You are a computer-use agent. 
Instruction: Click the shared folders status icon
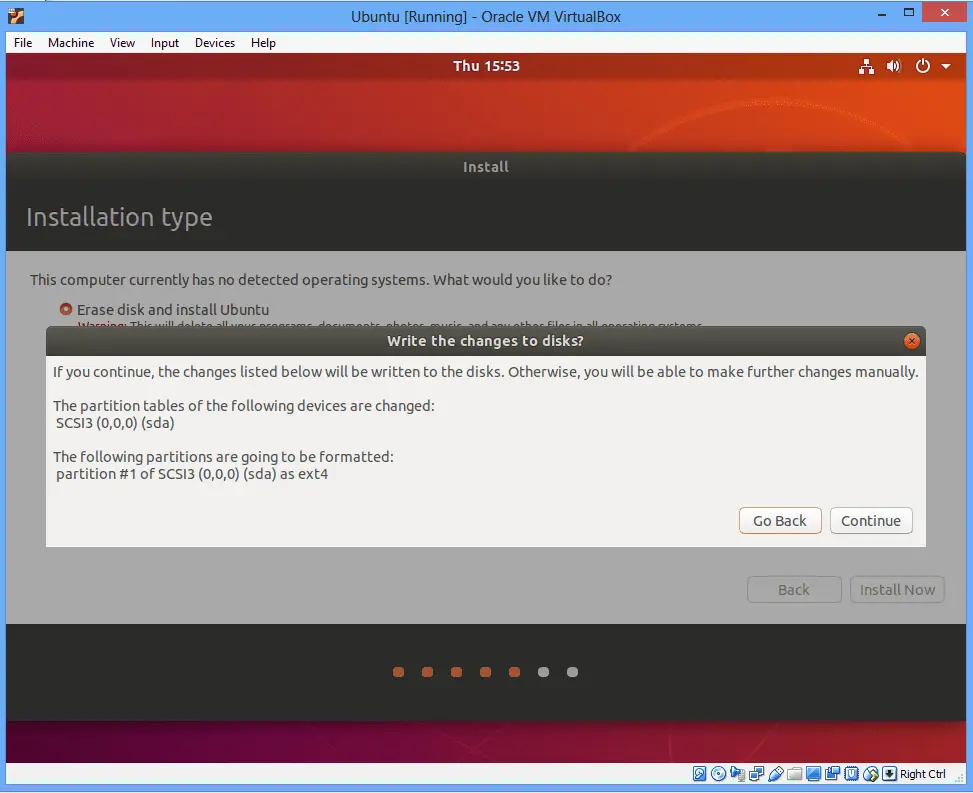click(795, 774)
